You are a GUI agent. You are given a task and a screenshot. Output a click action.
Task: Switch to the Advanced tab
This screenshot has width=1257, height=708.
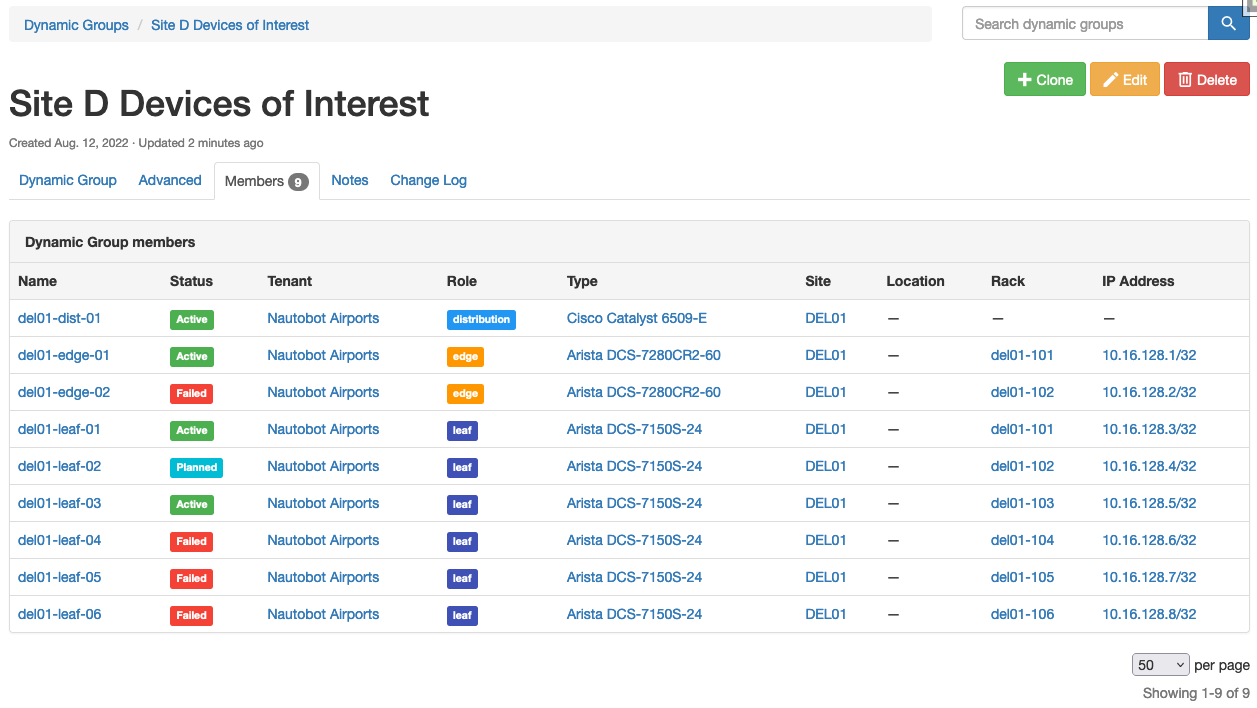170,180
